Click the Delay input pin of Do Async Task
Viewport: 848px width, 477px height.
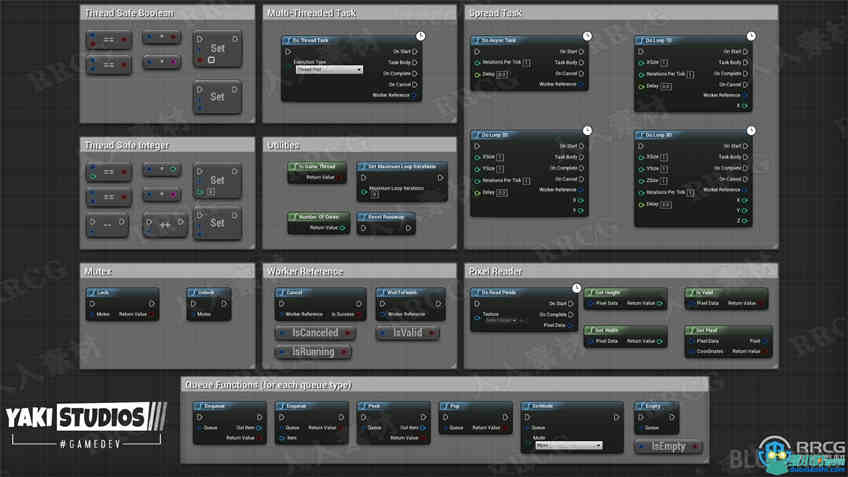[x=477, y=75]
